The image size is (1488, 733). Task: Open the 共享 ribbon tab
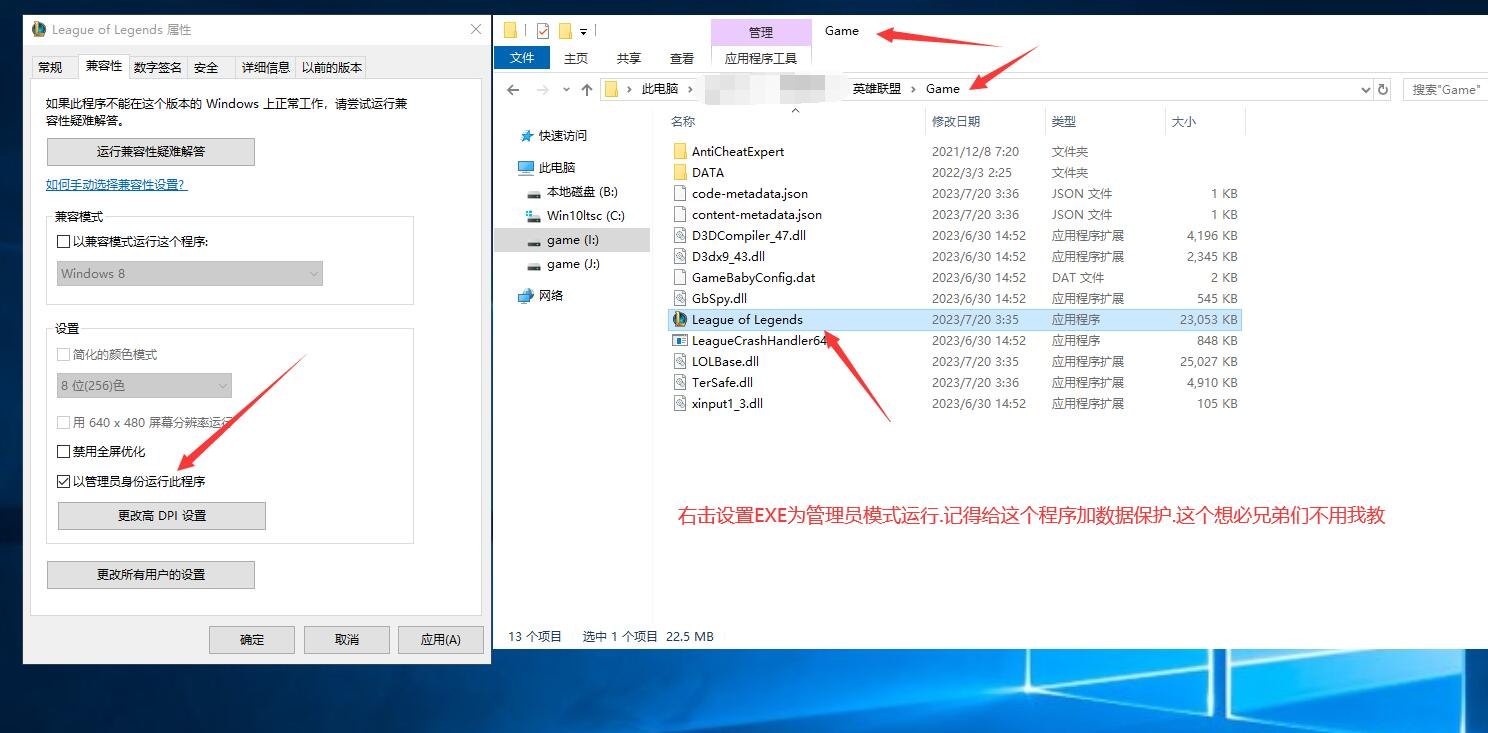(629, 58)
